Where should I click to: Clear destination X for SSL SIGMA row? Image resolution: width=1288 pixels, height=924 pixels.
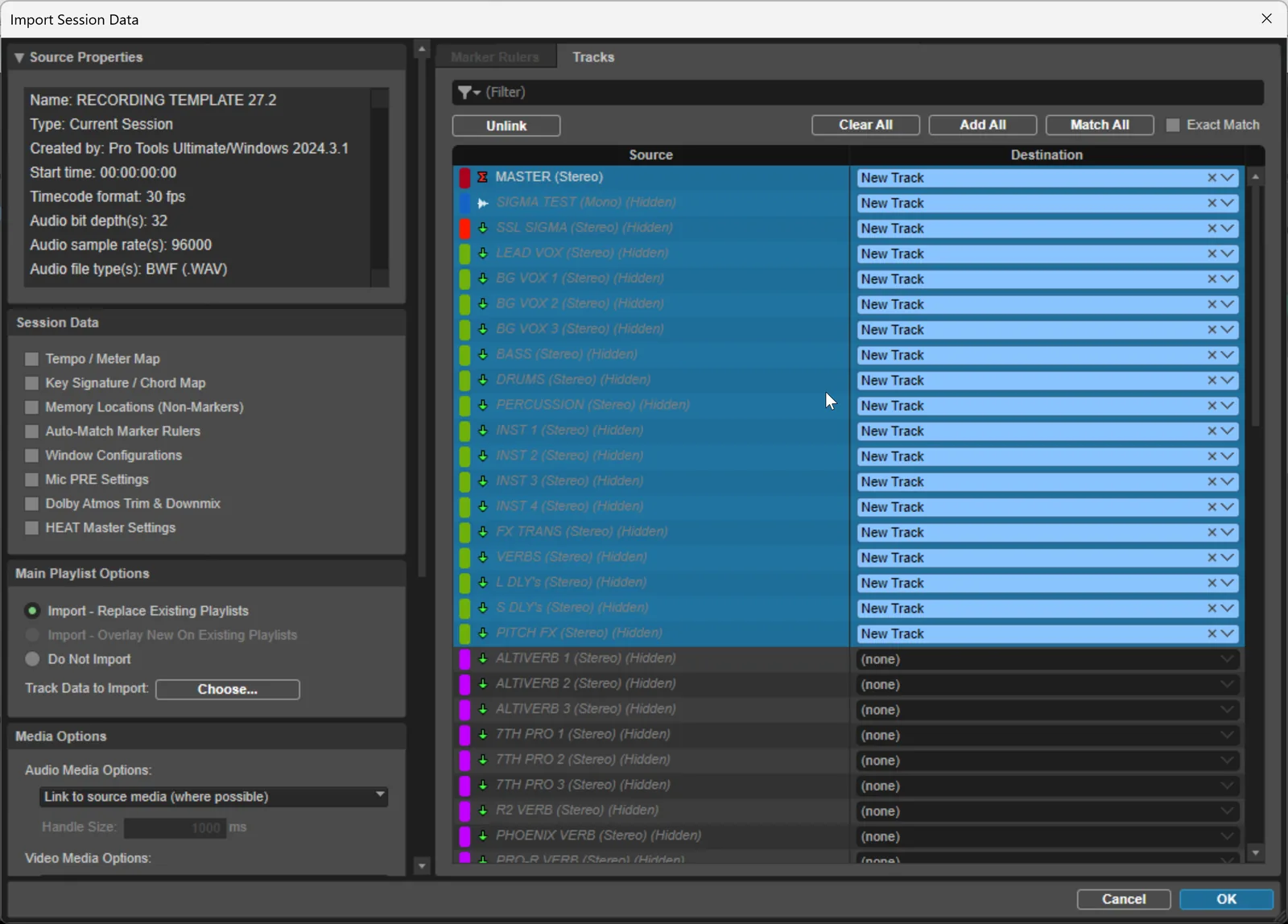tap(1212, 229)
